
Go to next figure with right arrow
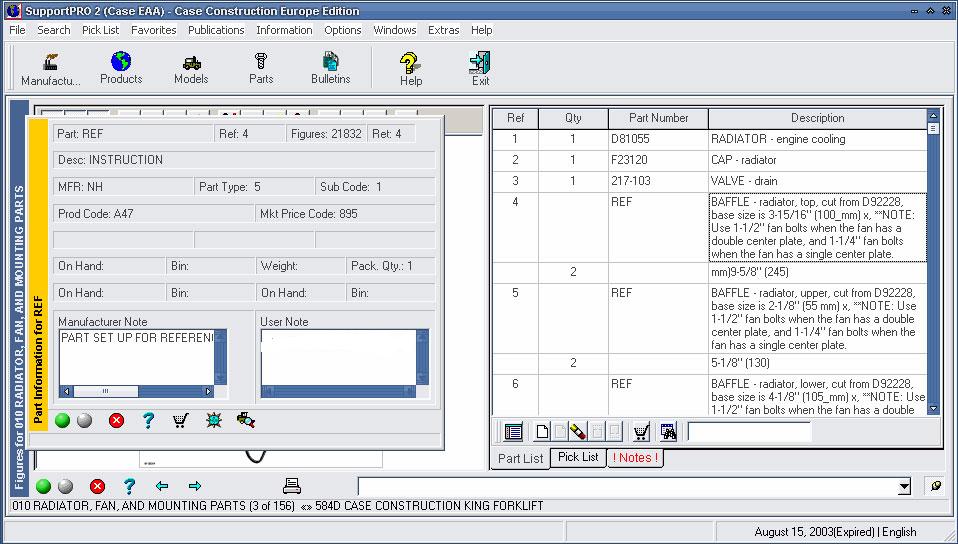195,487
